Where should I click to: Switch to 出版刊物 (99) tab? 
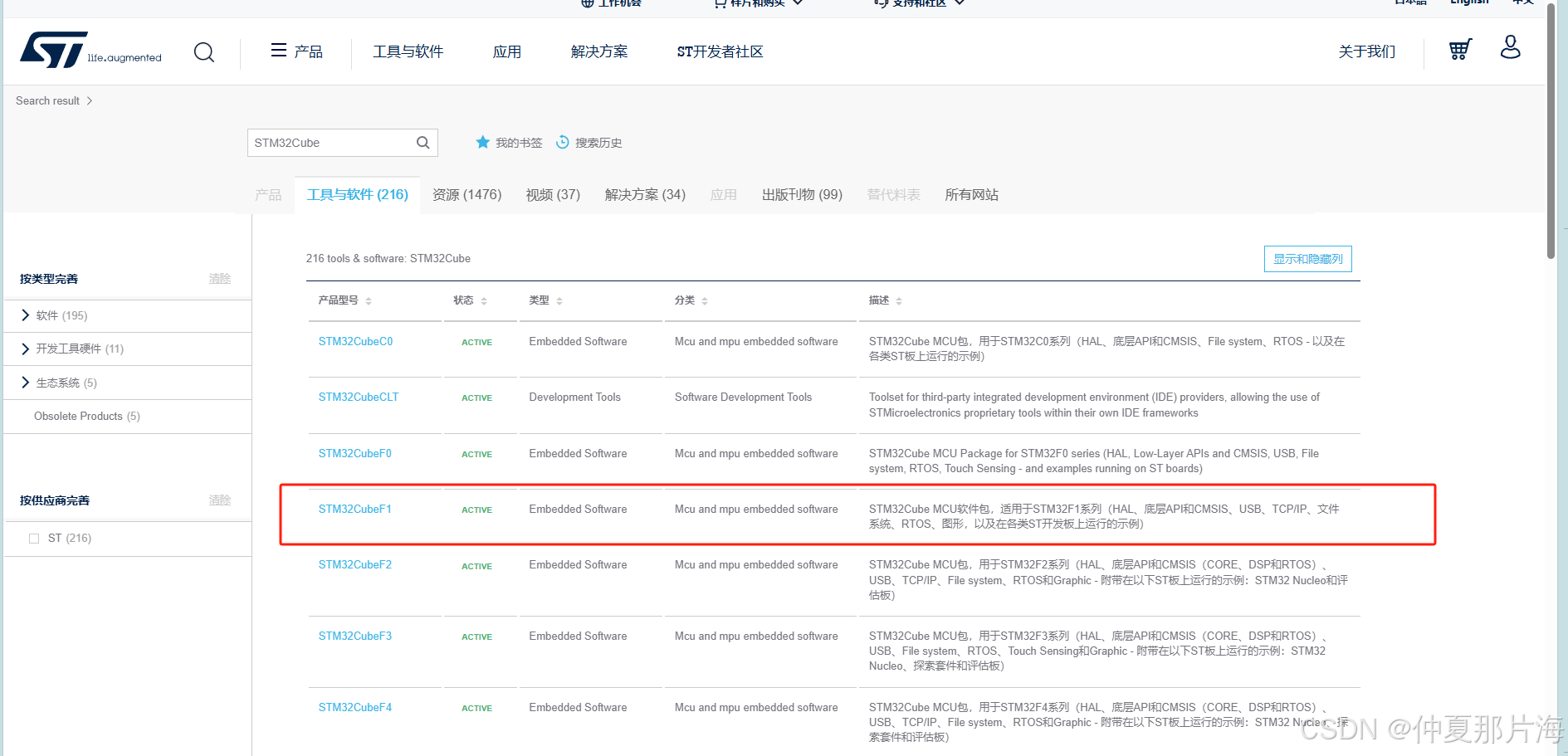(x=802, y=195)
